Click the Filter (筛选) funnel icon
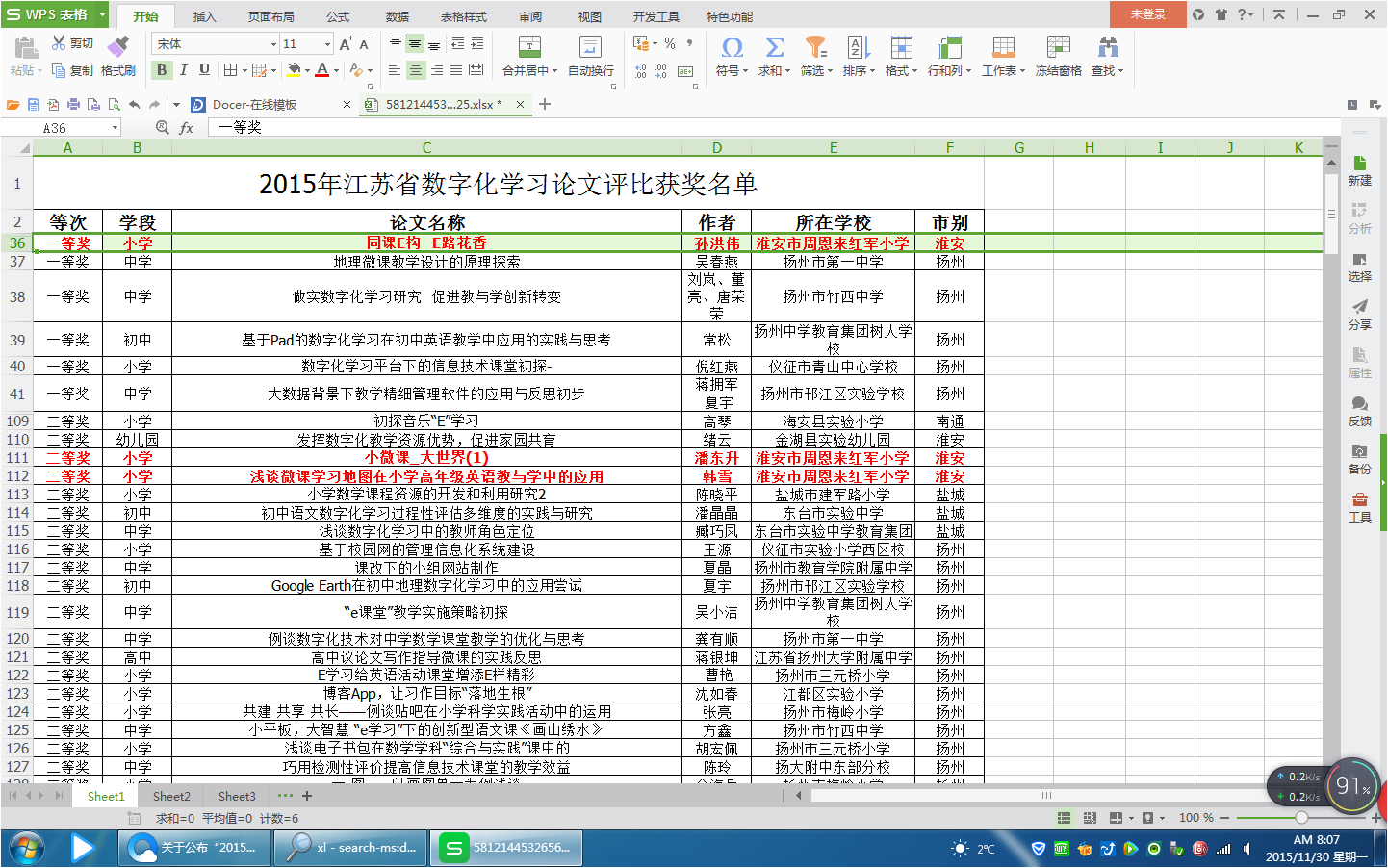 pyautogui.click(x=815, y=47)
